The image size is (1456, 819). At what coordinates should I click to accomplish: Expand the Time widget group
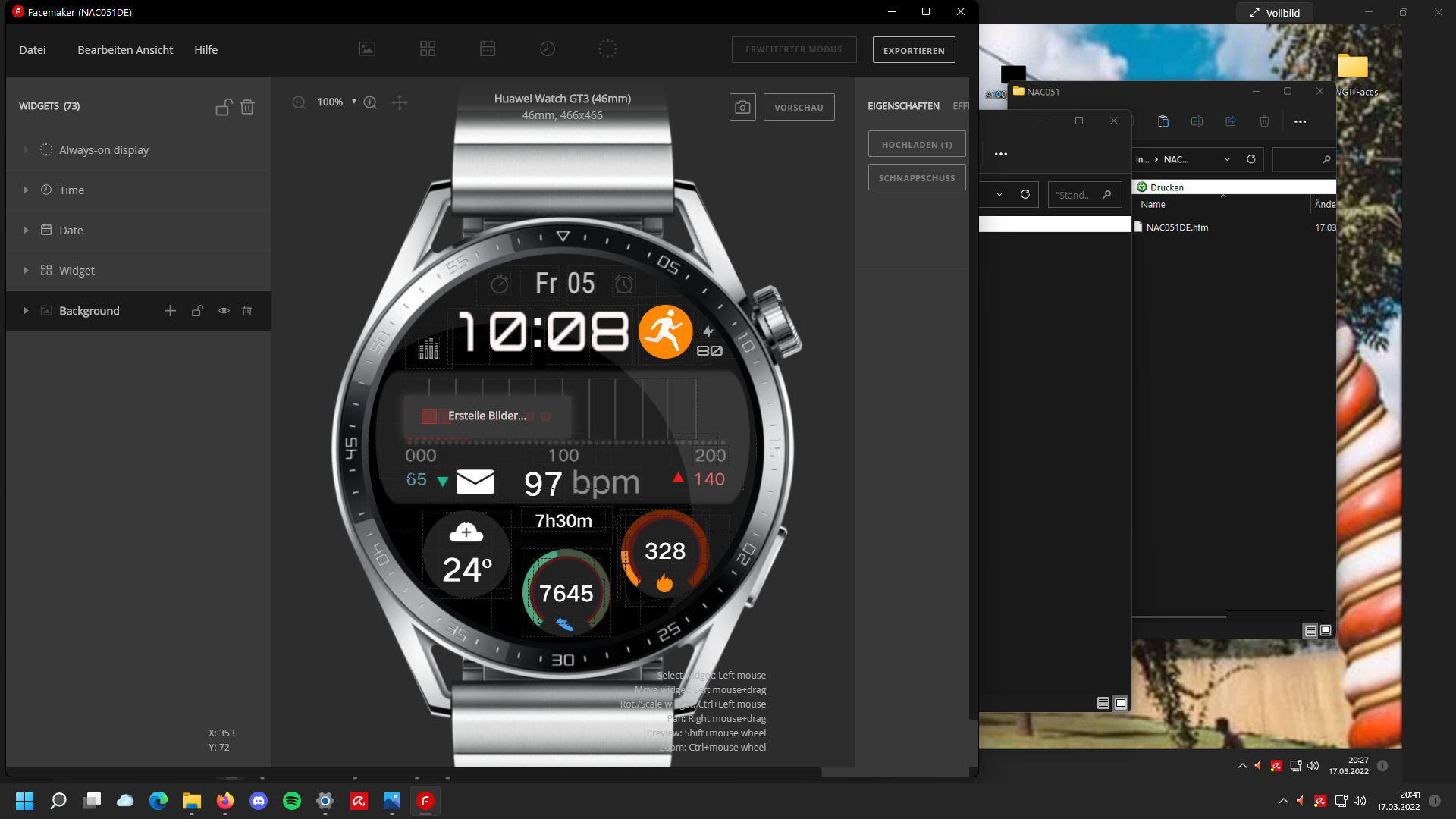click(x=26, y=190)
